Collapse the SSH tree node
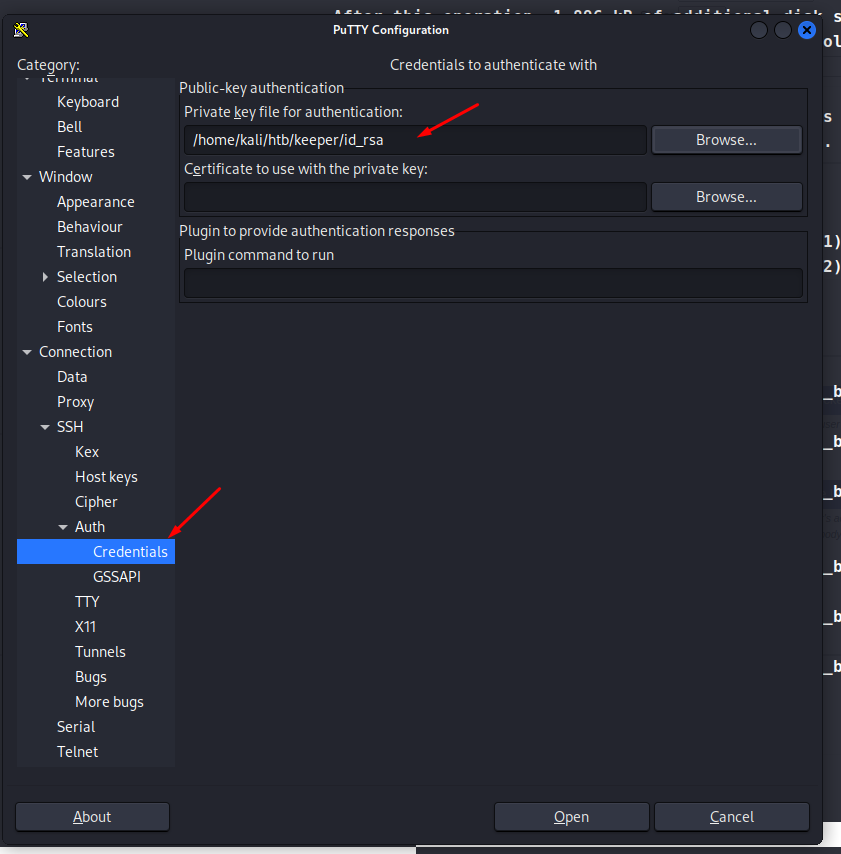Screen dimensions: 841x854 (45, 427)
